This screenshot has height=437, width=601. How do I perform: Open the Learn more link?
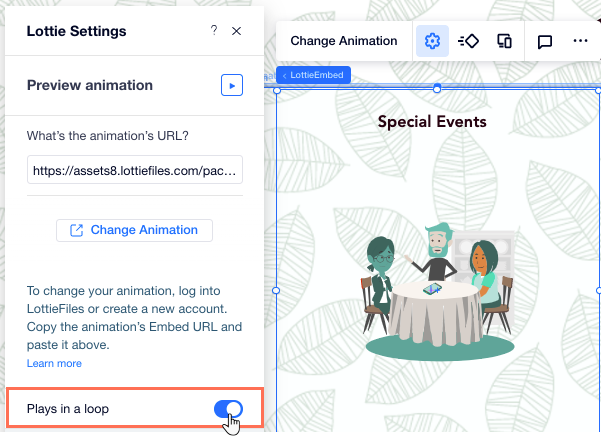coord(54,363)
